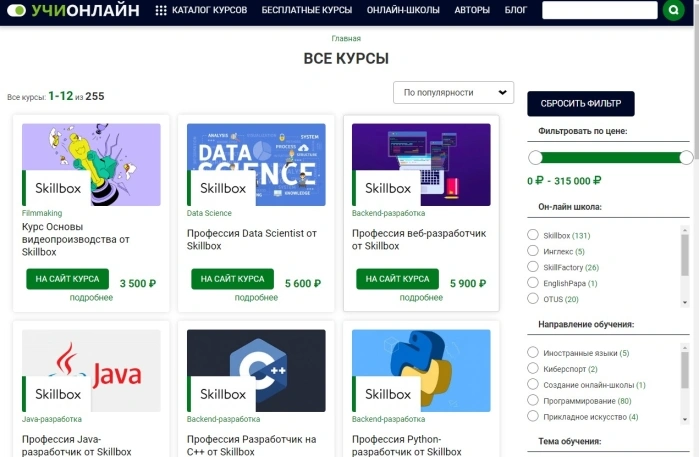Click the 0 ₽ - 315 000 ₽ price range text

[x=564, y=181]
